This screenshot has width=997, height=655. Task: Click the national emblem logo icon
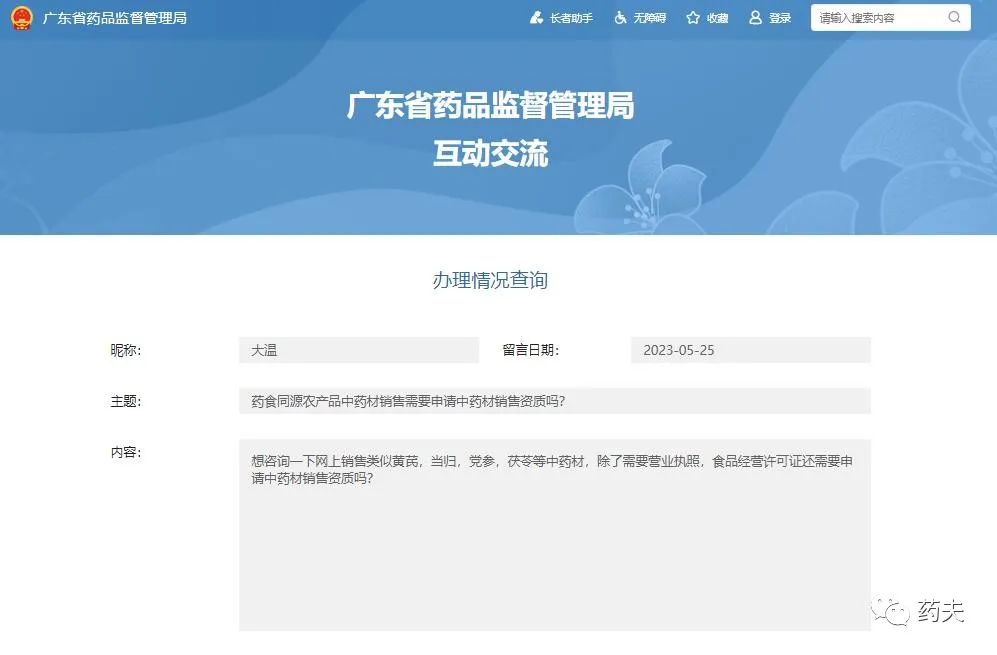[x=22, y=18]
